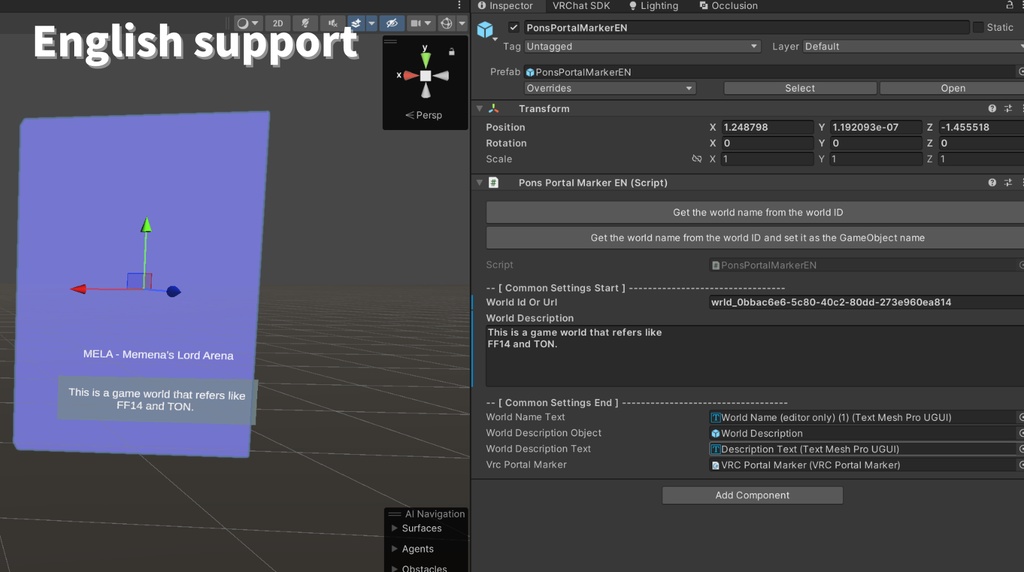Click Position Y field 1.192093e-07
Viewport: 1024px width, 572px height.
(x=875, y=127)
